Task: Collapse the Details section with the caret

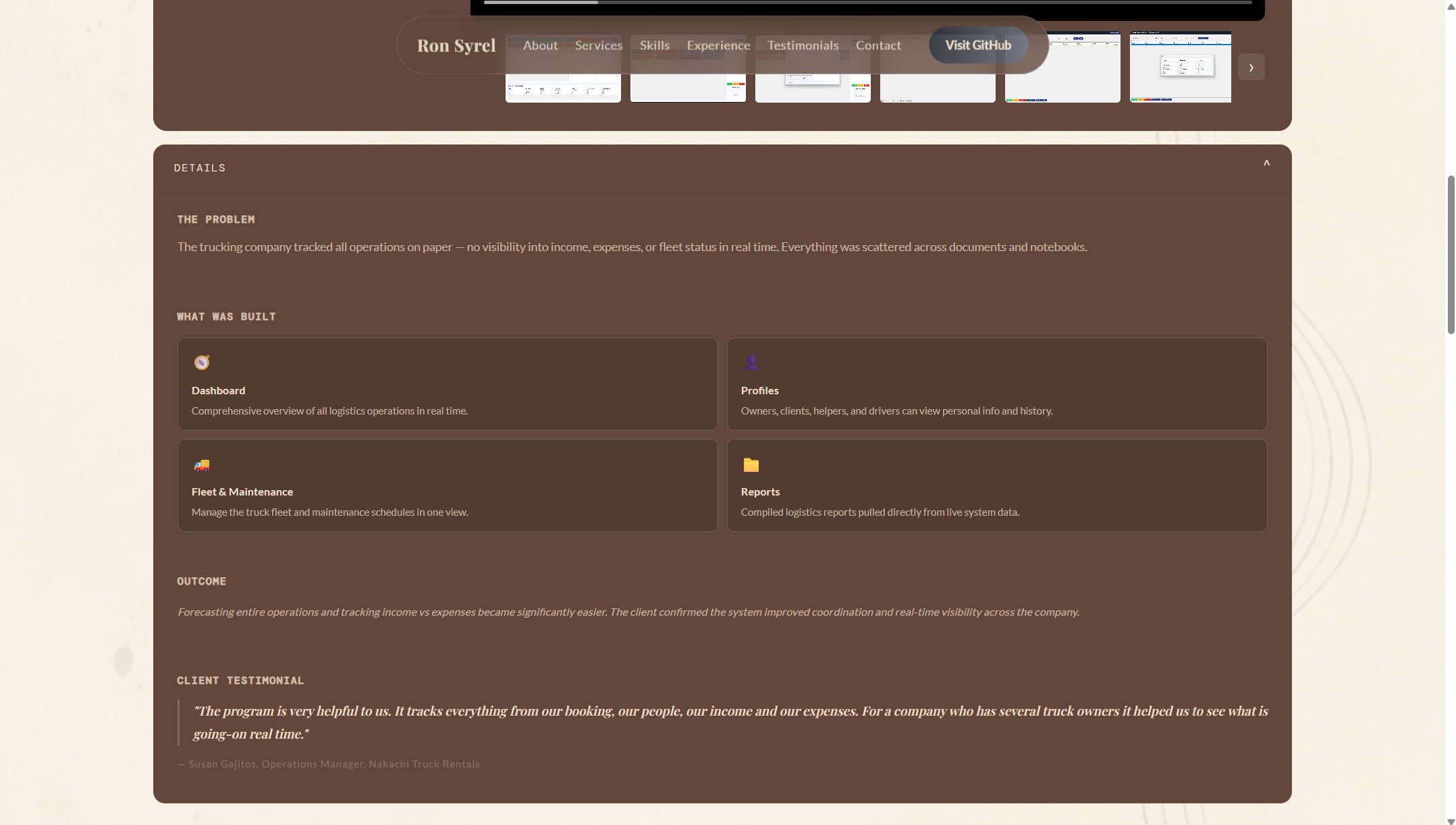Action: (1266, 164)
